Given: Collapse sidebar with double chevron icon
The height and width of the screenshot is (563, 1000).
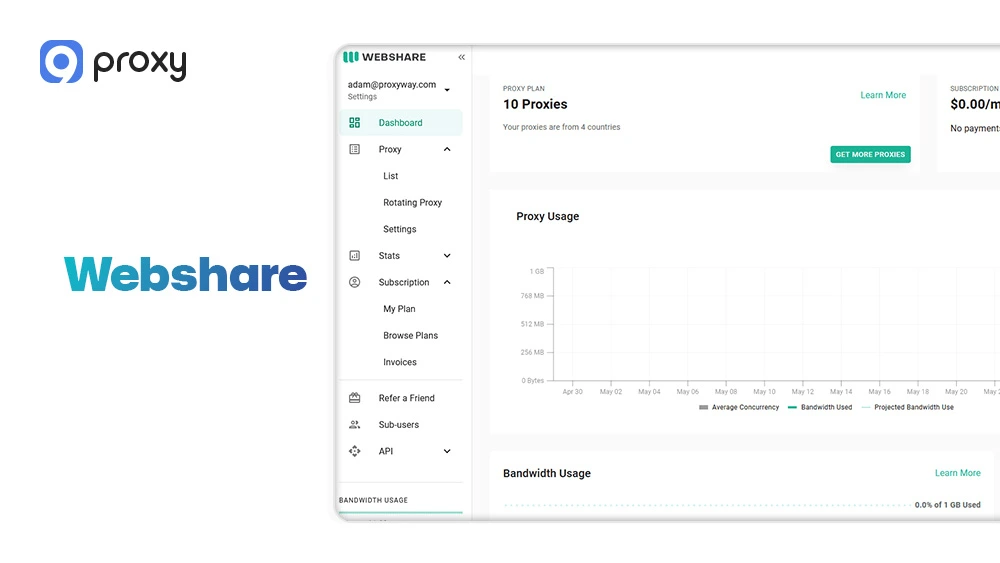Looking at the screenshot, I should (461, 58).
